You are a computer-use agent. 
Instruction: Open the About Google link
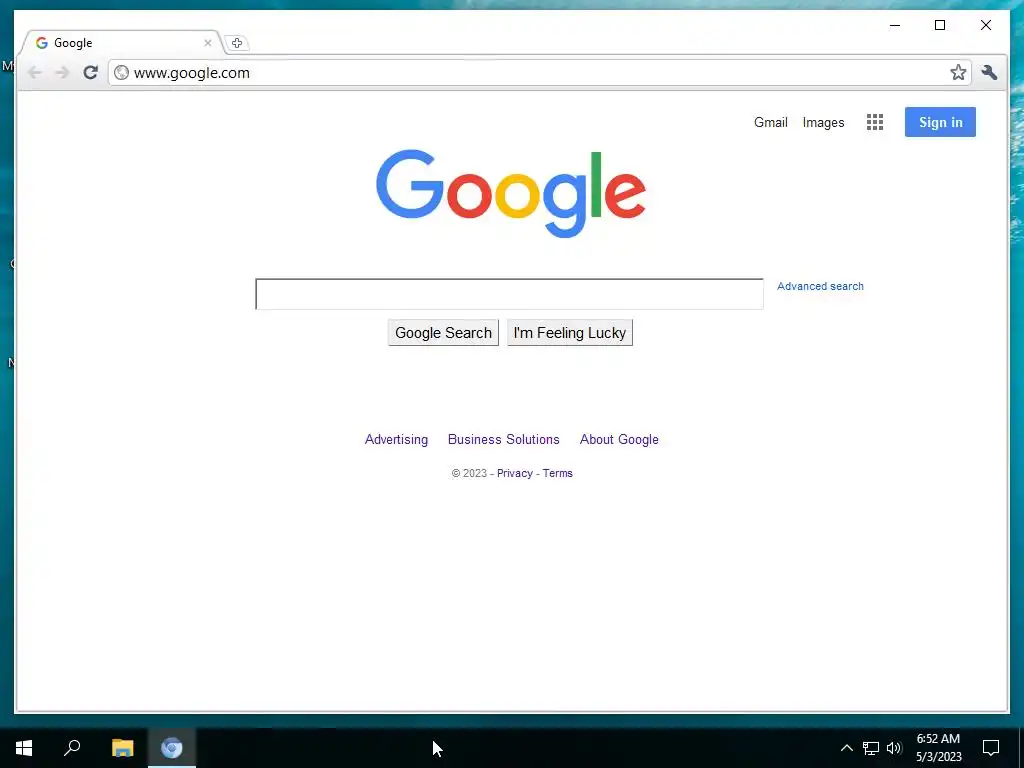click(x=619, y=440)
